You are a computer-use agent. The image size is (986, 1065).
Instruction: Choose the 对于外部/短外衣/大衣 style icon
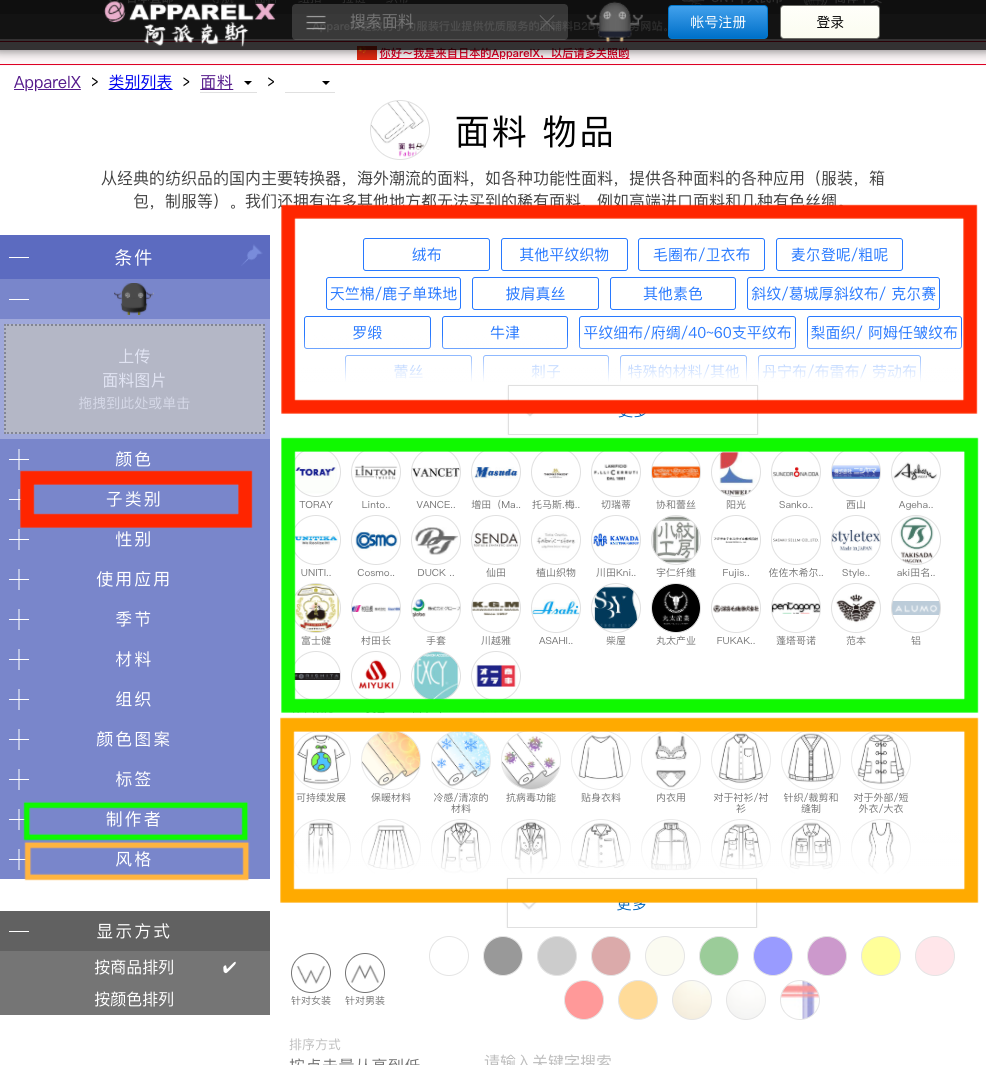[881, 760]
